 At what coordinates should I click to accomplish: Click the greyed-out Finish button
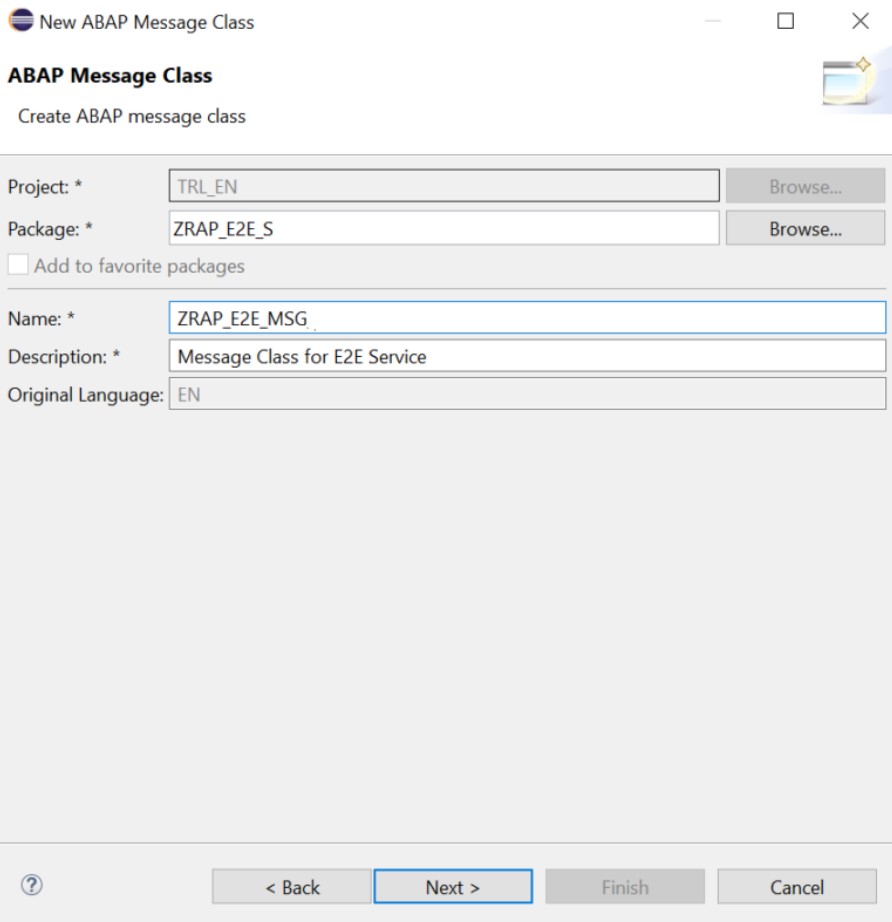click(624, 887)
